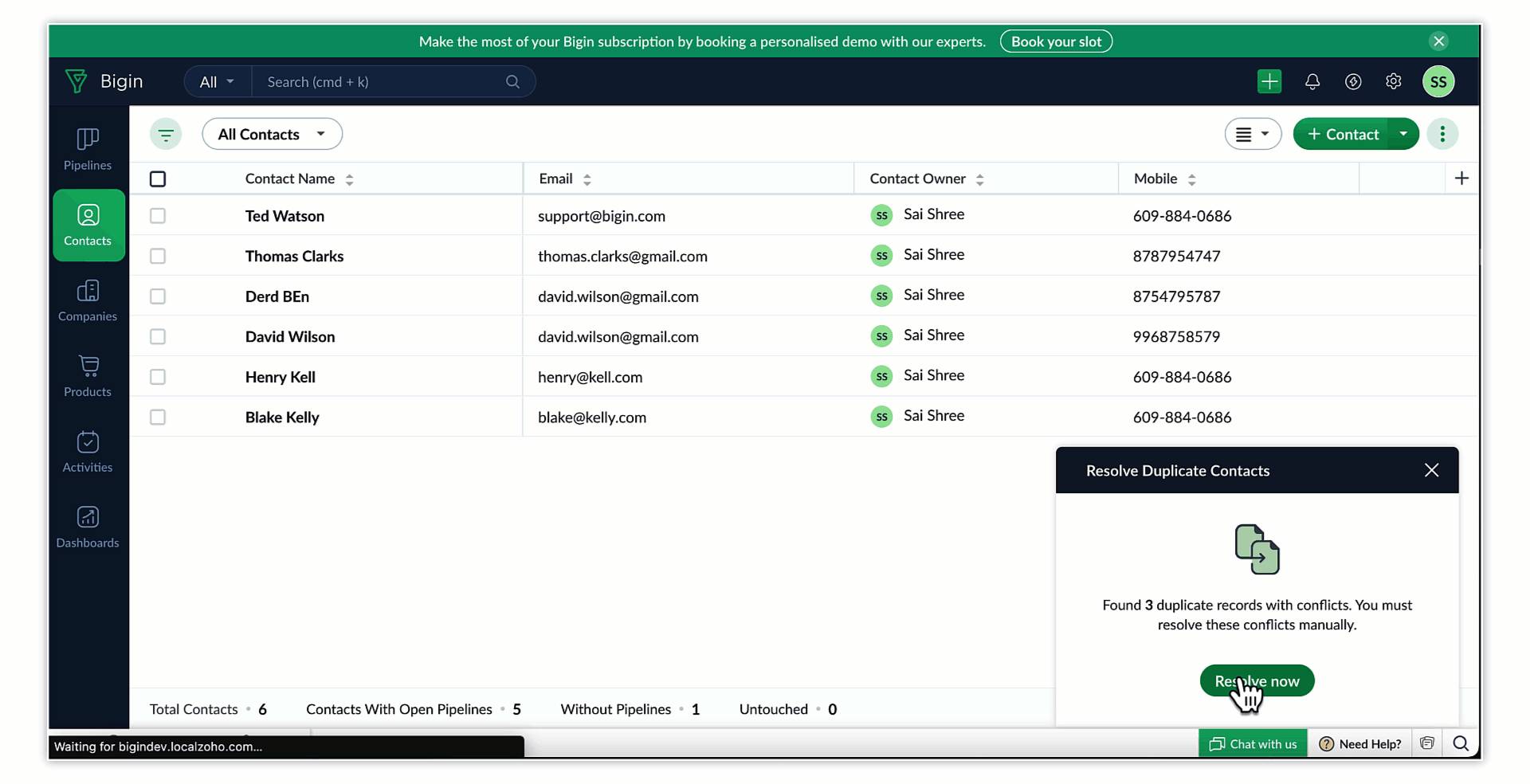Select the Derd BEn row checkbox

click(158, 296)
